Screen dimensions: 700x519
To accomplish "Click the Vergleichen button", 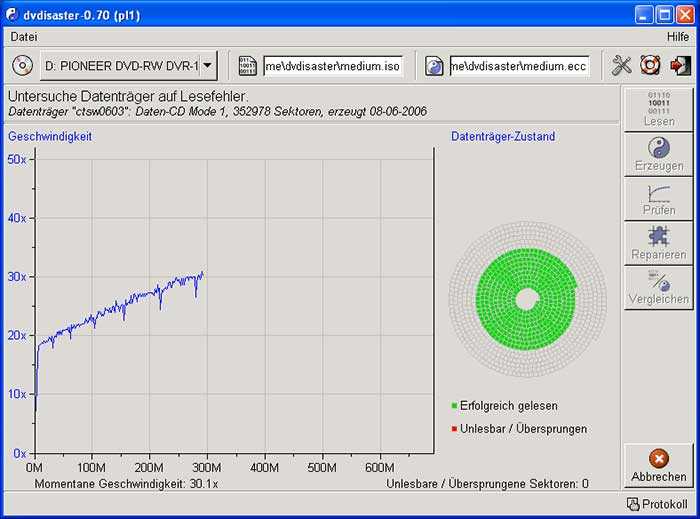I will click(658, 287).
